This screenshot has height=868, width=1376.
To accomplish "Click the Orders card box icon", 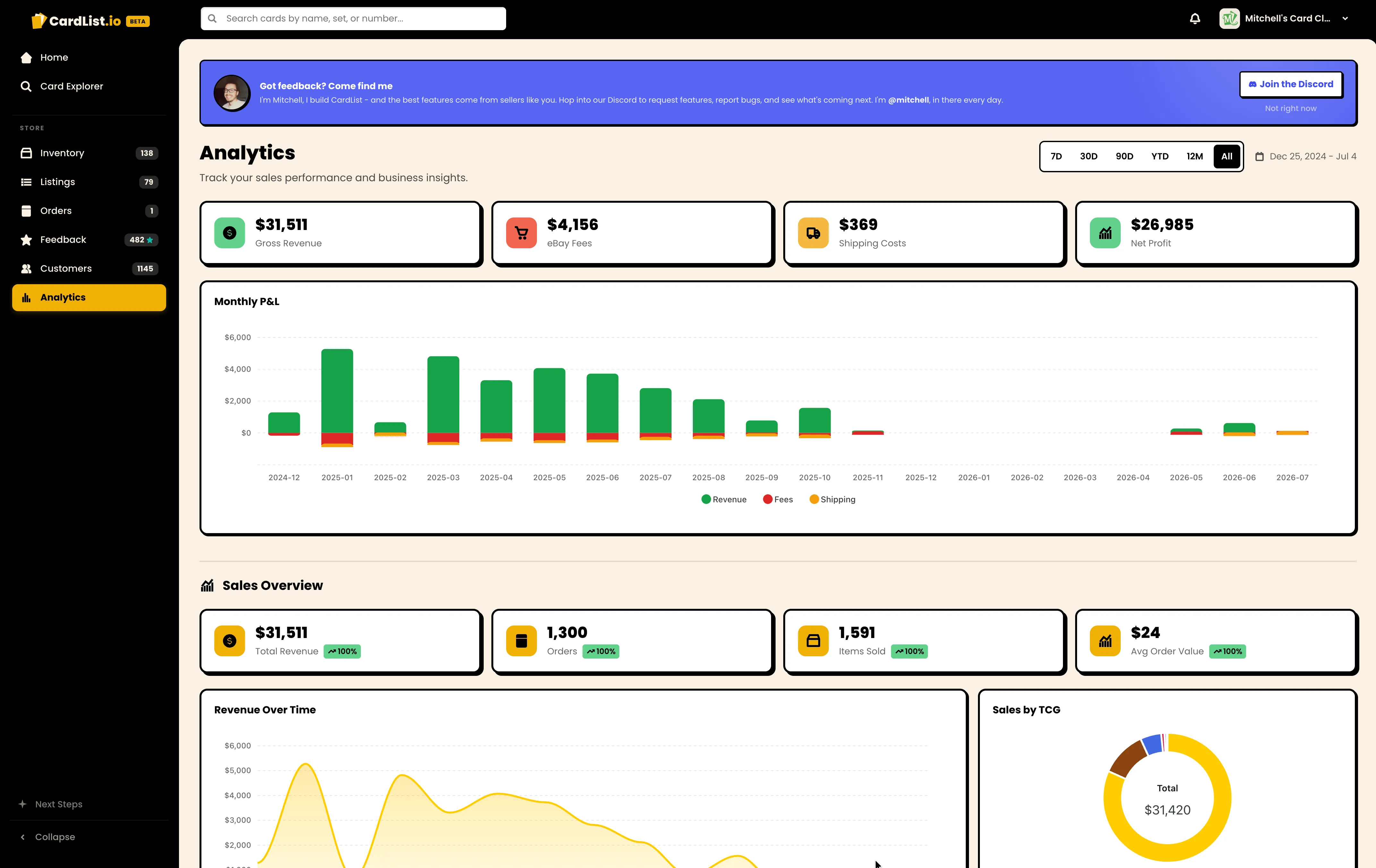I will pos(521,641).
